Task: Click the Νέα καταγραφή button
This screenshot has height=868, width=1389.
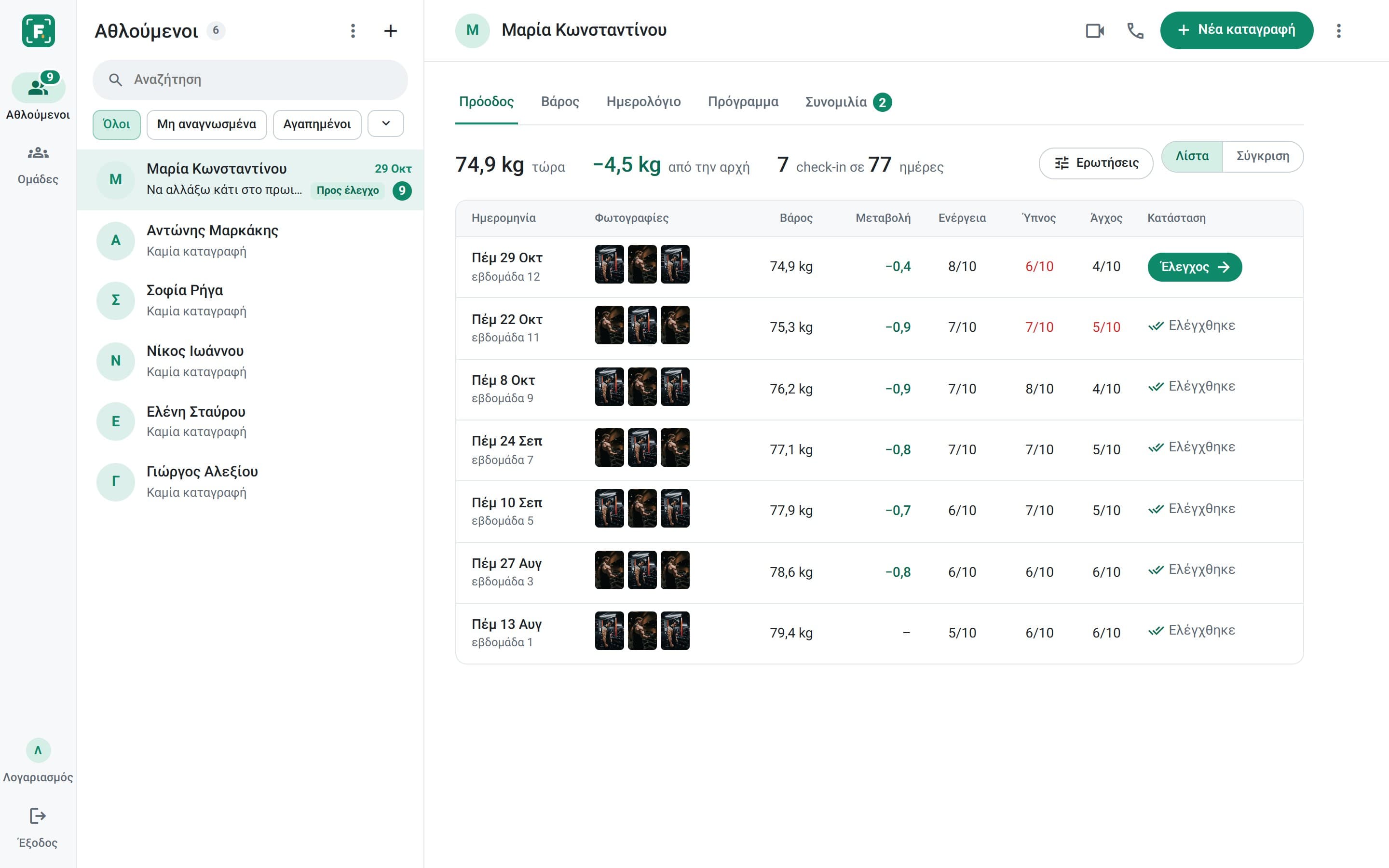Action: coord(1236,30)
